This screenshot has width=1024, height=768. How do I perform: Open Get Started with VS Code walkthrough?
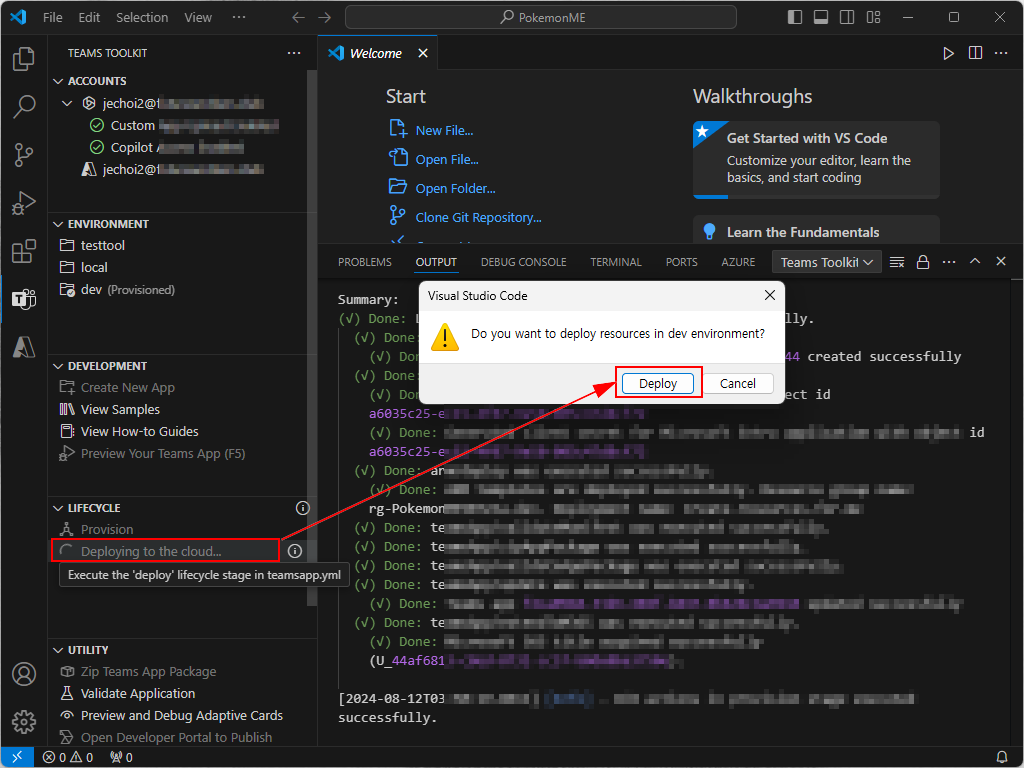click(816, 160)
